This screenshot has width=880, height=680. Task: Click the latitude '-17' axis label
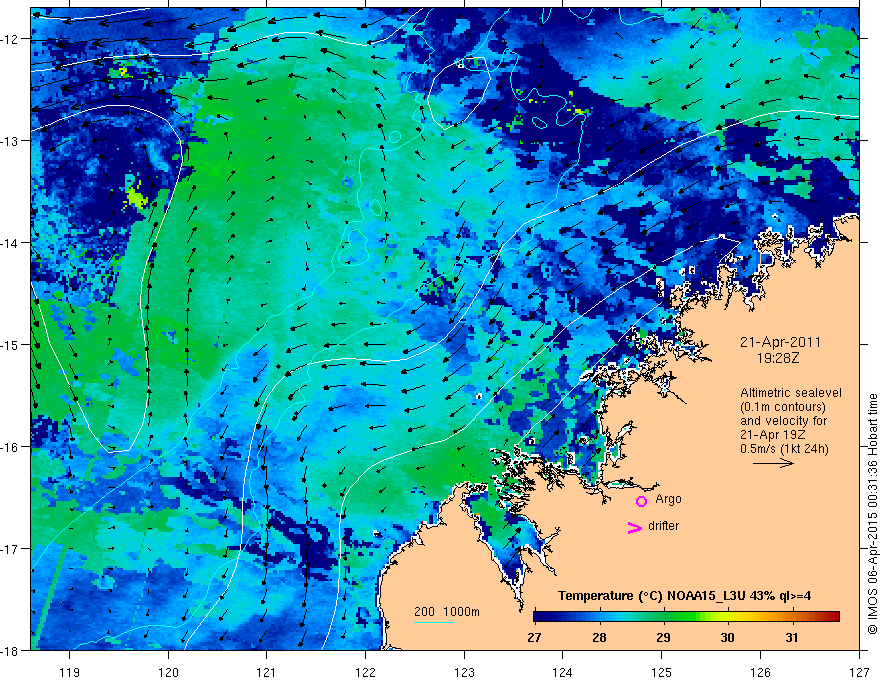click(11, 549)
